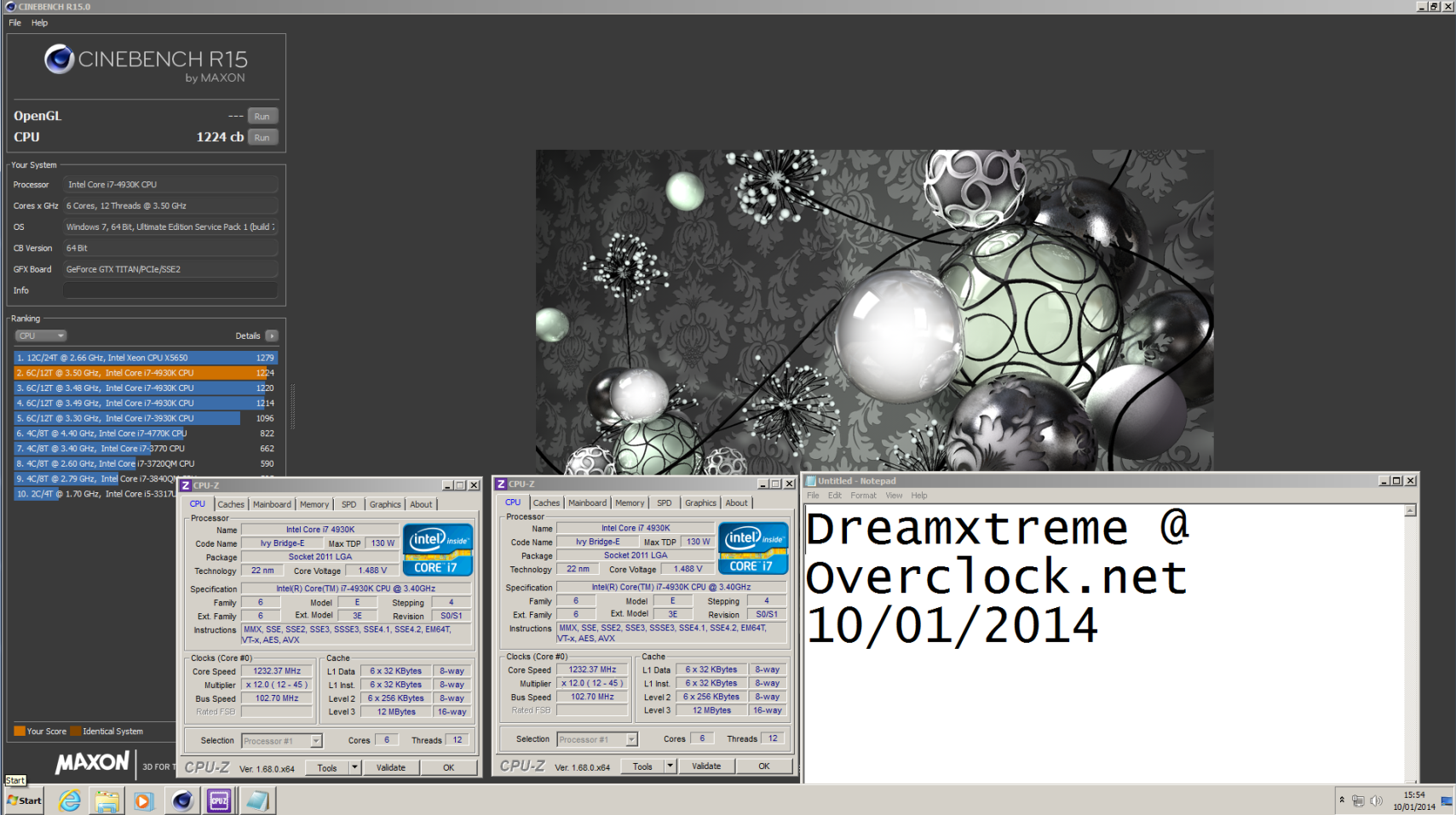Open View menu in Notepad
The image size is (1456, 815).
point(894,496)
